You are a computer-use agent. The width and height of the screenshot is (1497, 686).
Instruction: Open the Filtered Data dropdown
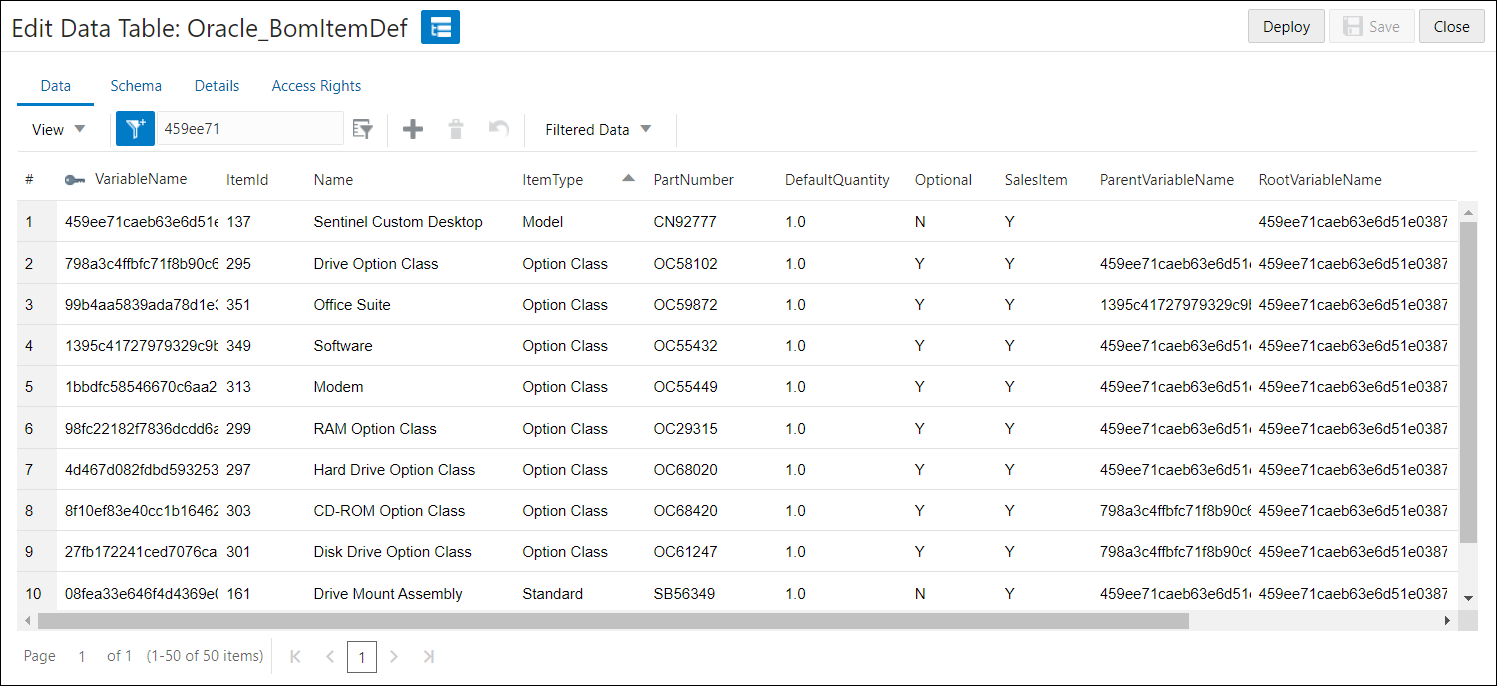(589, 129)
